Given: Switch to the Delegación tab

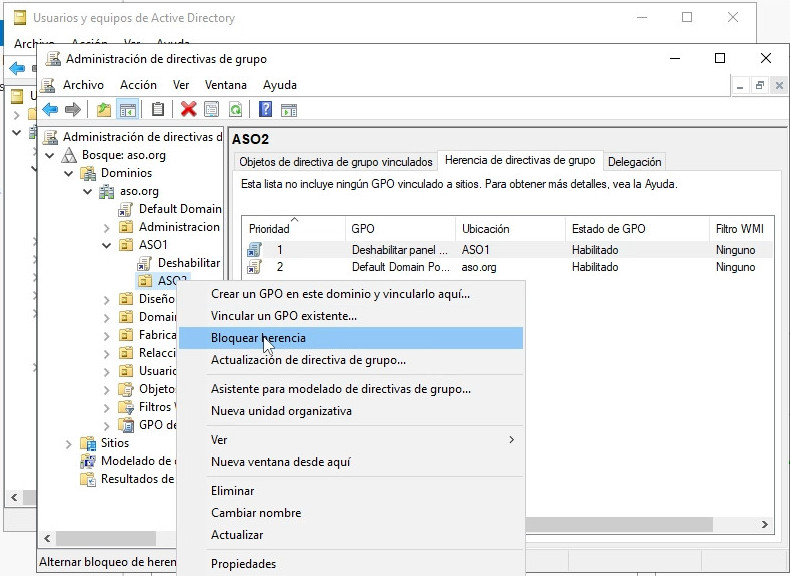Looking at the screenshot, I should point(634,162).
